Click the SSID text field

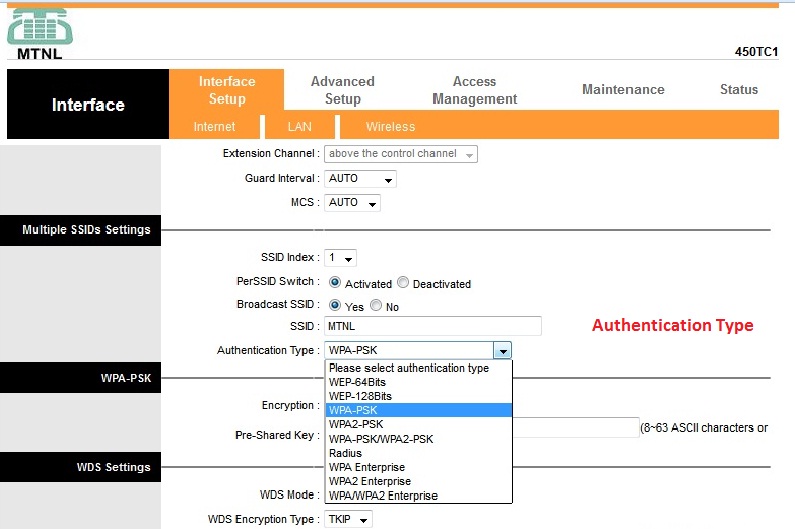(x=432, y=327)
